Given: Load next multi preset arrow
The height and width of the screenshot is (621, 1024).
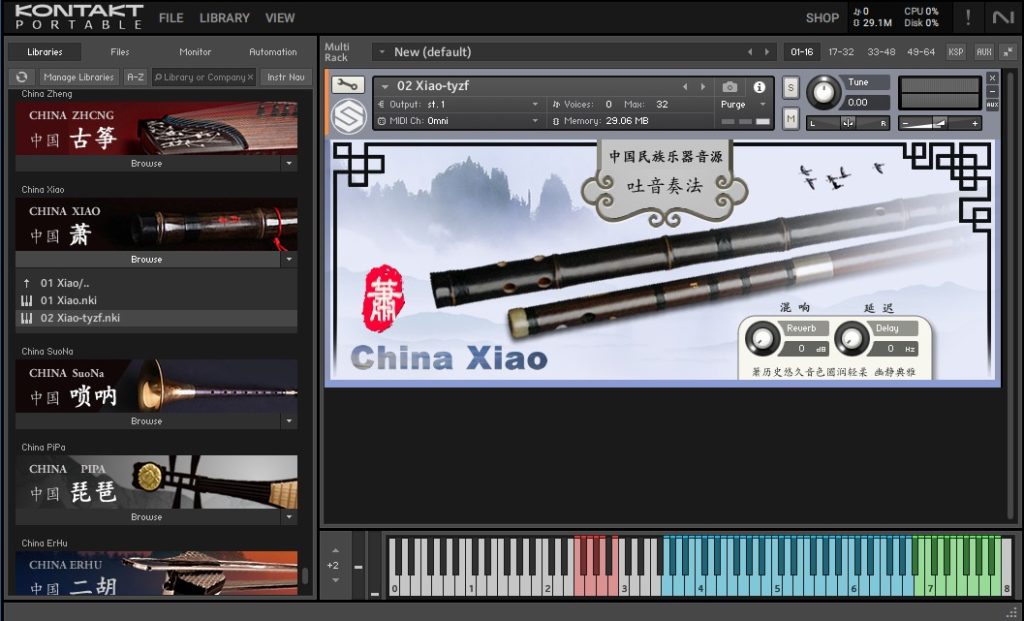Looking at the screenshot, I should (x=767, y=52).
